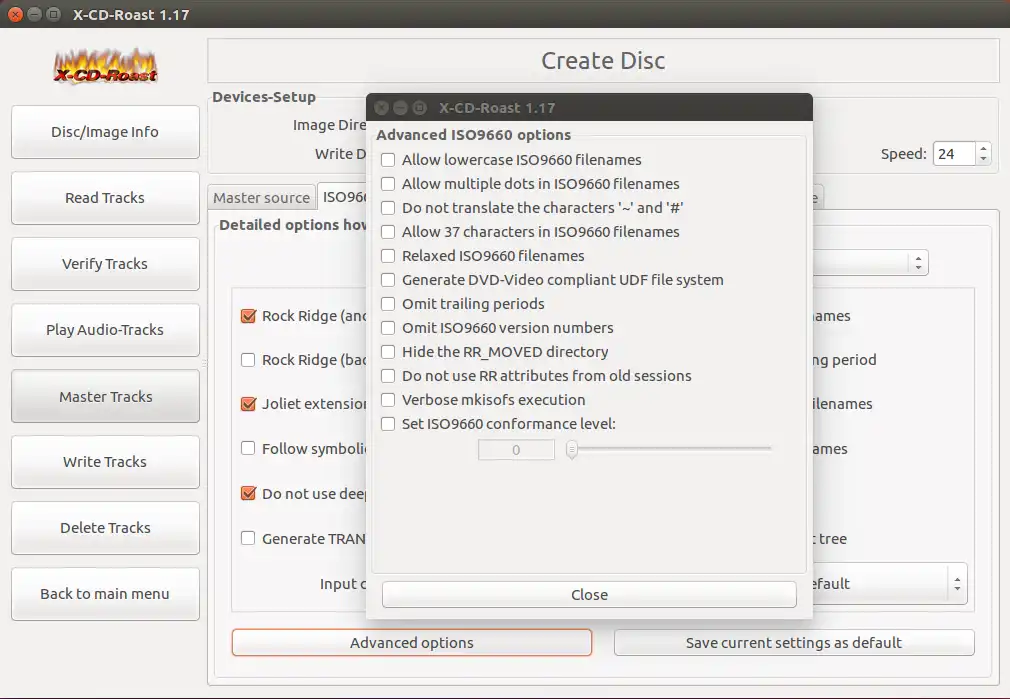Close the Advanced ISO9660 options dialog

pos(589,594)
